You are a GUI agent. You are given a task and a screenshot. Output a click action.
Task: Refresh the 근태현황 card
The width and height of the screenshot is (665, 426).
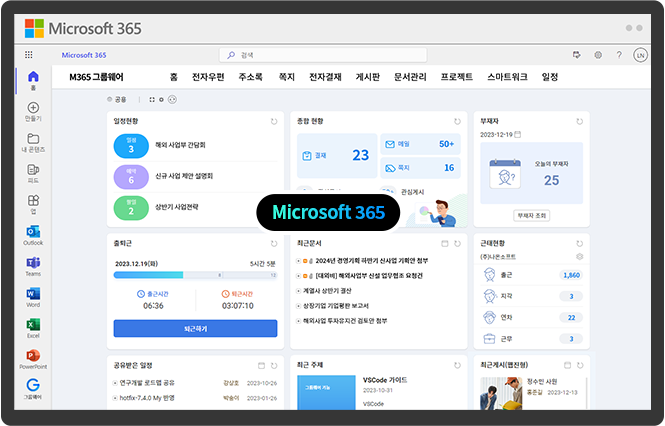(x=579, y=244)
